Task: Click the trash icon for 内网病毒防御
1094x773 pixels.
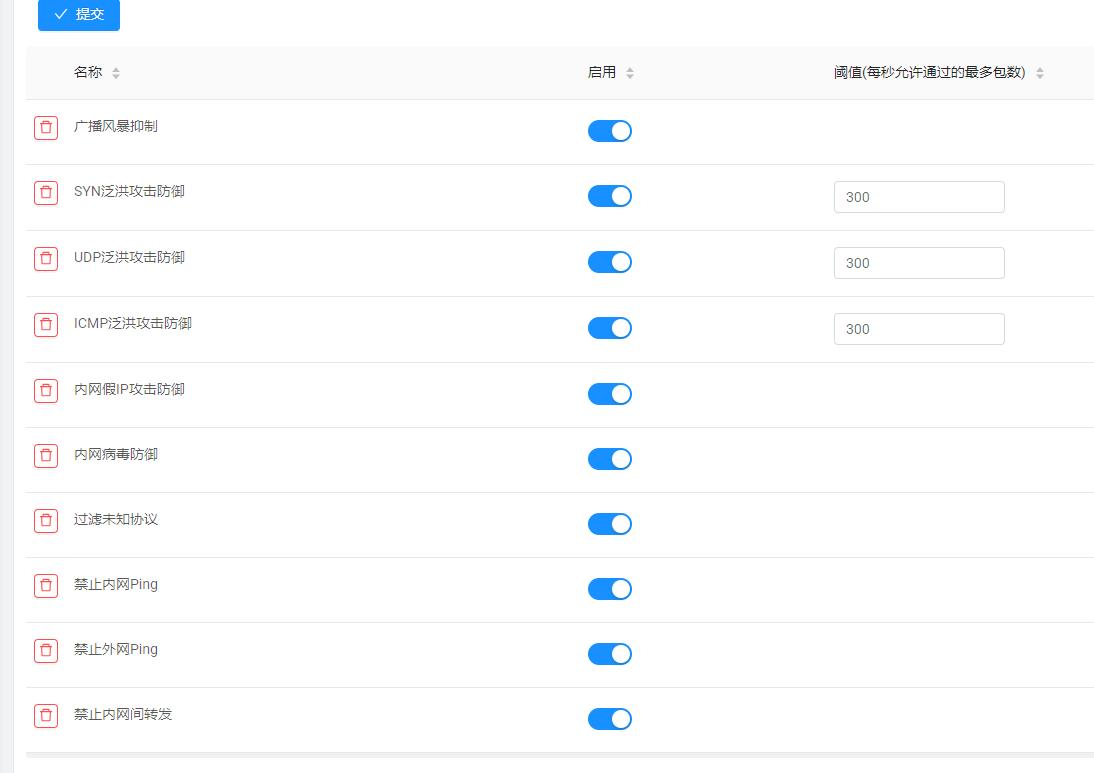Action: pos(46,456)
